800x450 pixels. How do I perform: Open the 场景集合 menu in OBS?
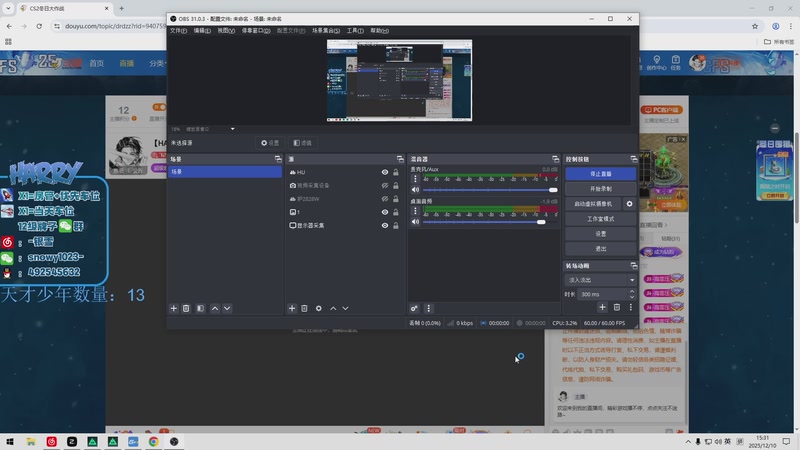point(326,31)
